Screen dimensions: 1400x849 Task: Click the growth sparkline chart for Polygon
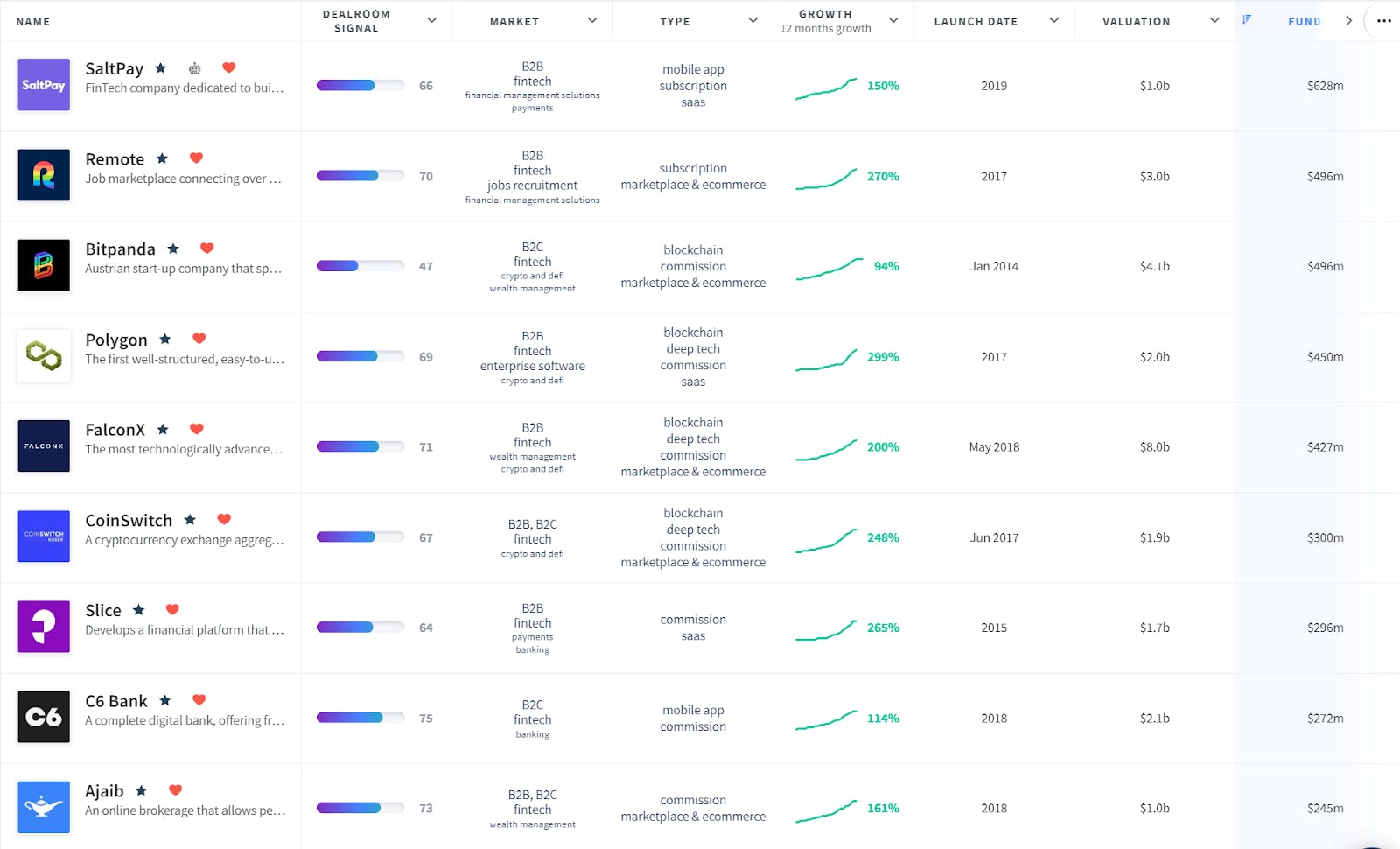(826, 359)
